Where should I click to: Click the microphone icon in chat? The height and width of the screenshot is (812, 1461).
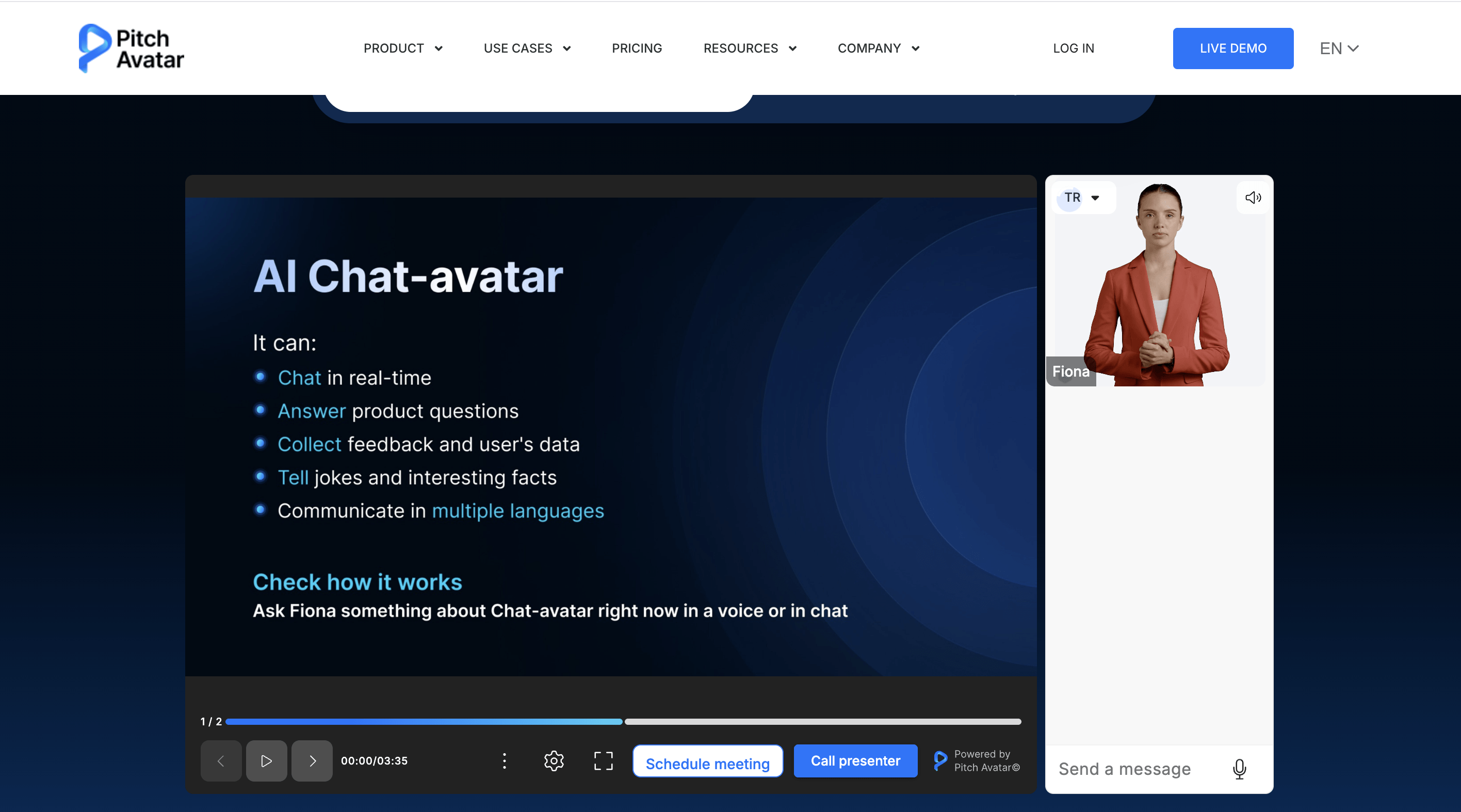pos(1239,769)
